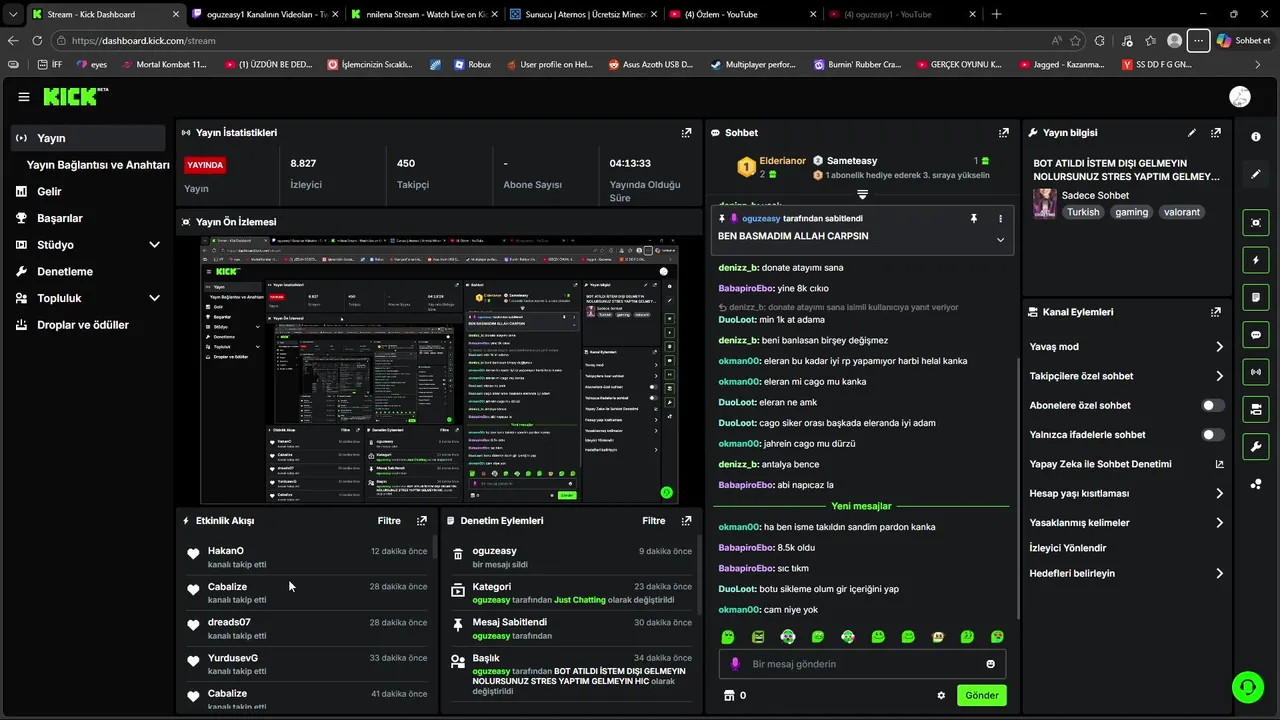
Task: Click İzleyici Yönlendir
Action: tap(1067, 548)
